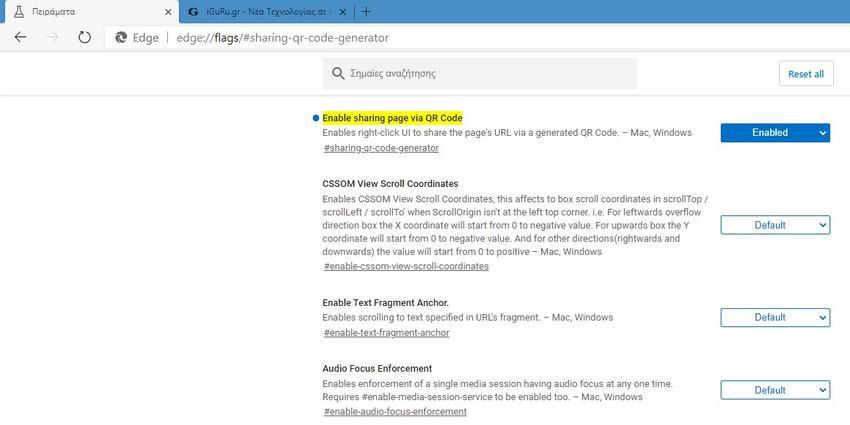Click the Edge logo in address bar
The height and width of the screenshot is (425, 850).
click(121, 38)
